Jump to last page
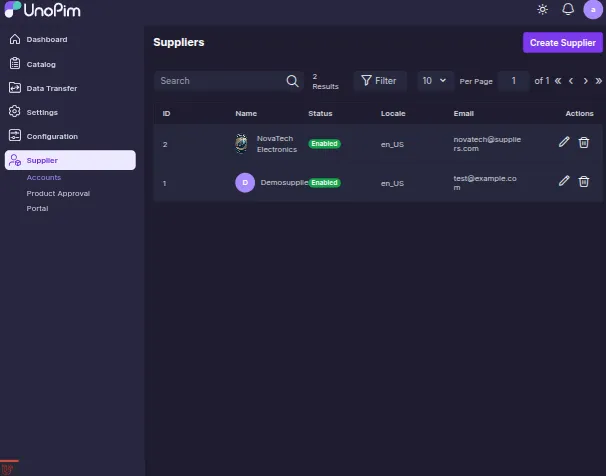Screen dimensions: 606x476 [x=599, y=81]
